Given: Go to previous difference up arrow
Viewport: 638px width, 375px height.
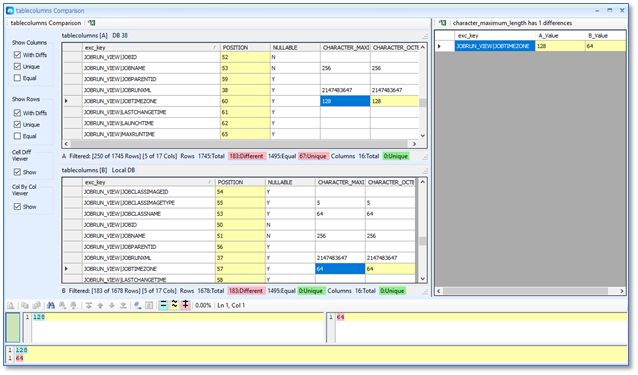Looking at the screenshot, I should (x=100, y=305).
